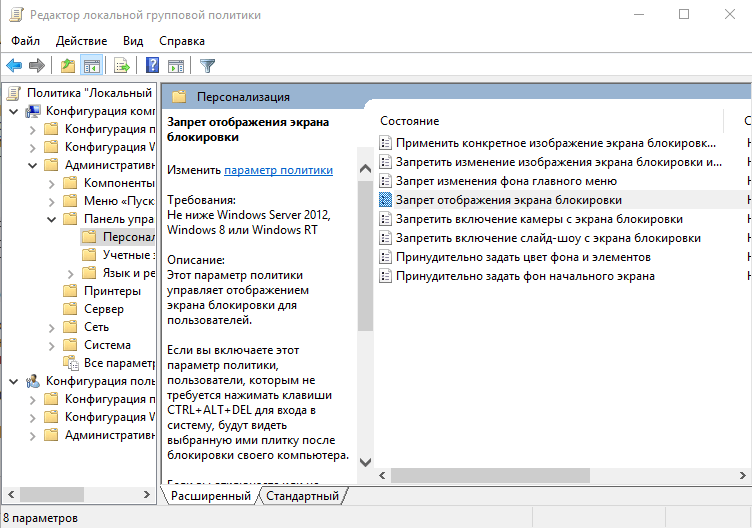The image size is (752, 528).
Task: Open the Действие menu
Action: 82,41
